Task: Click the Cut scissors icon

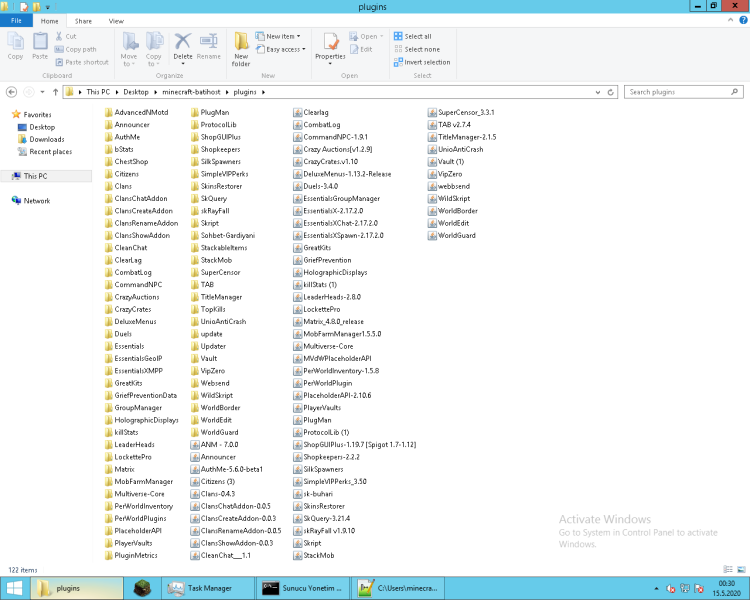Action: click(59, 36)
